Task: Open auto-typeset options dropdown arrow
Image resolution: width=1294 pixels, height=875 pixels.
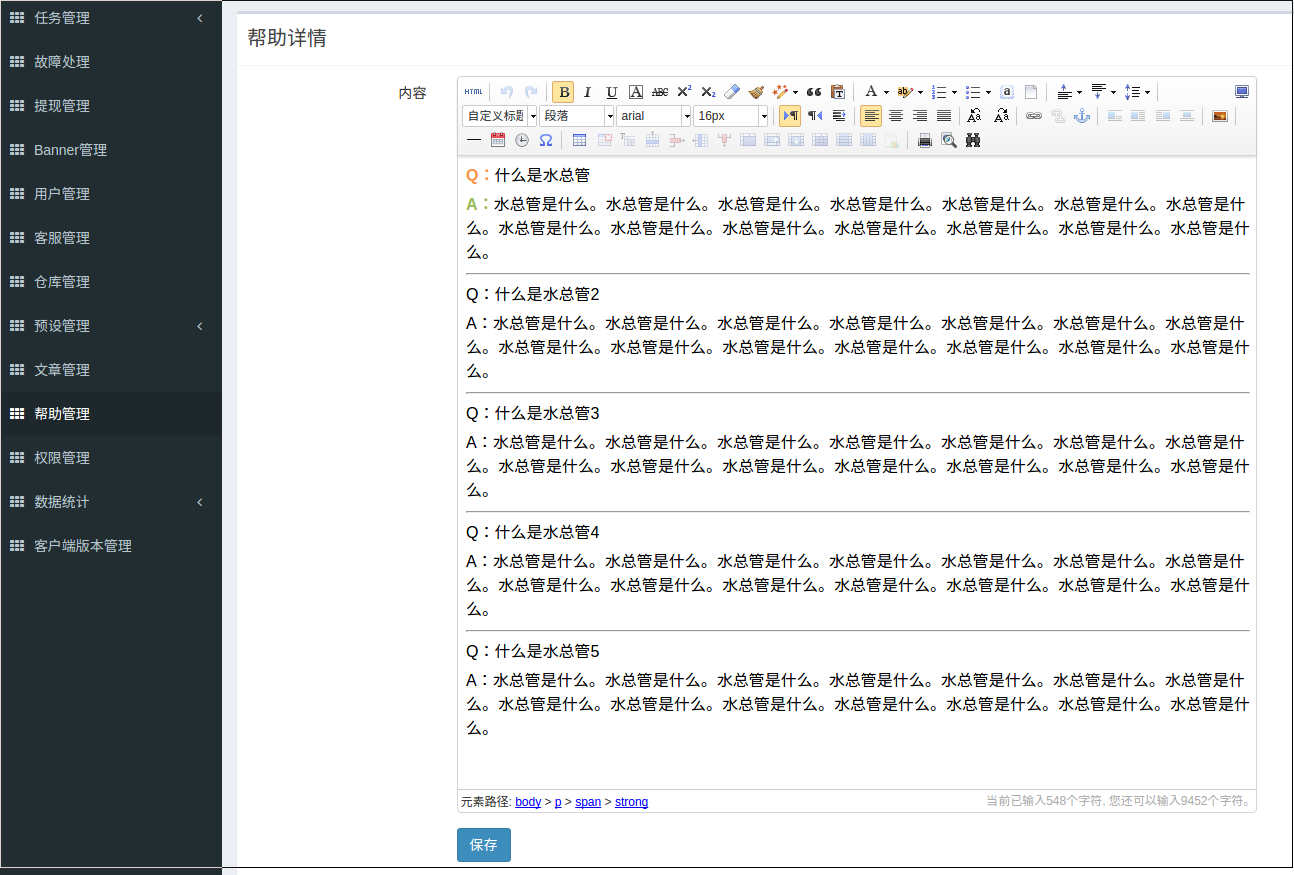Action: click(x=796, y=92)
